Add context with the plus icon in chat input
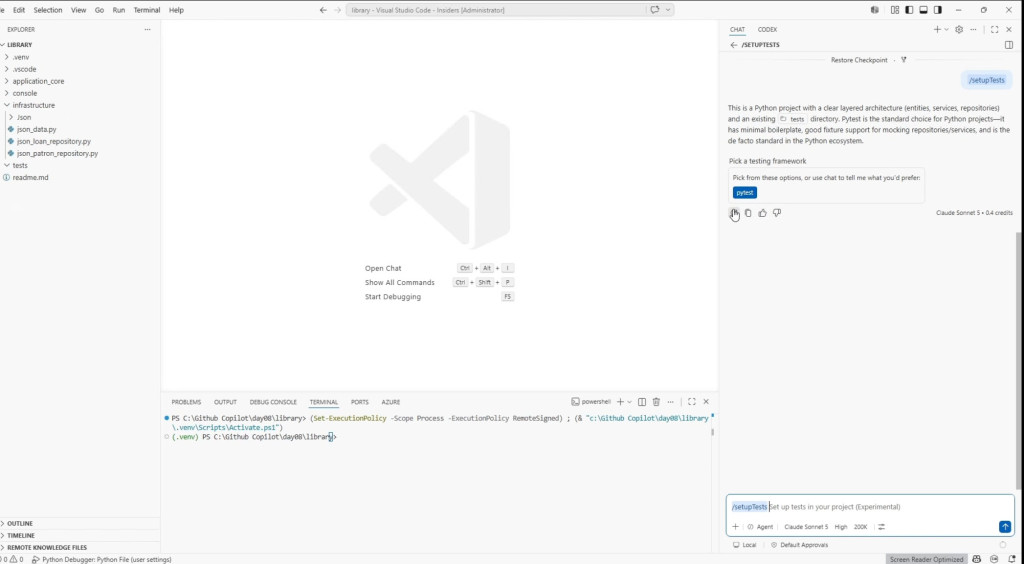 click(x=735, y=527)
